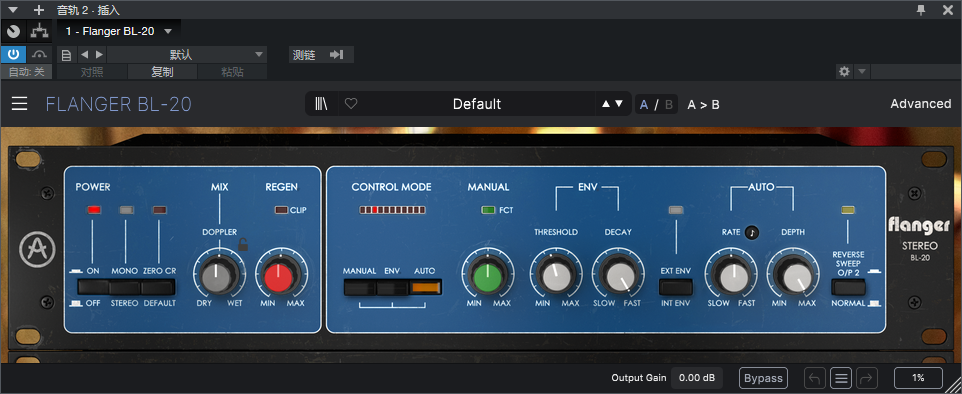Click the window resize grip corner
Image resolution: width=962 pixels, height=394 pixels.
[954, 386]
